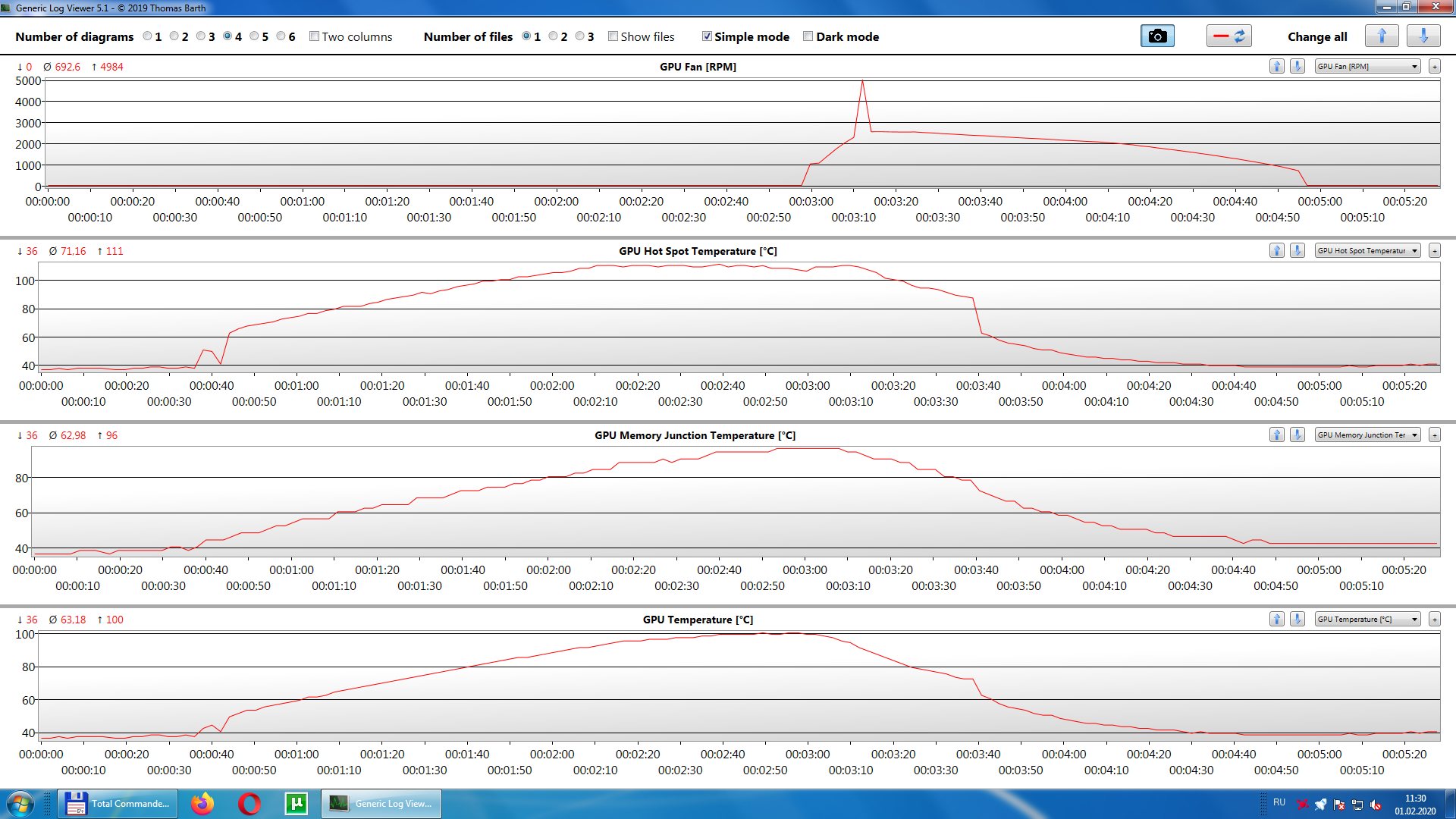This screenshot has width=1456, height=819.
Task: Click the GPU Temperature diagram's up arrow icon
Action: (x=1277, y=620)
